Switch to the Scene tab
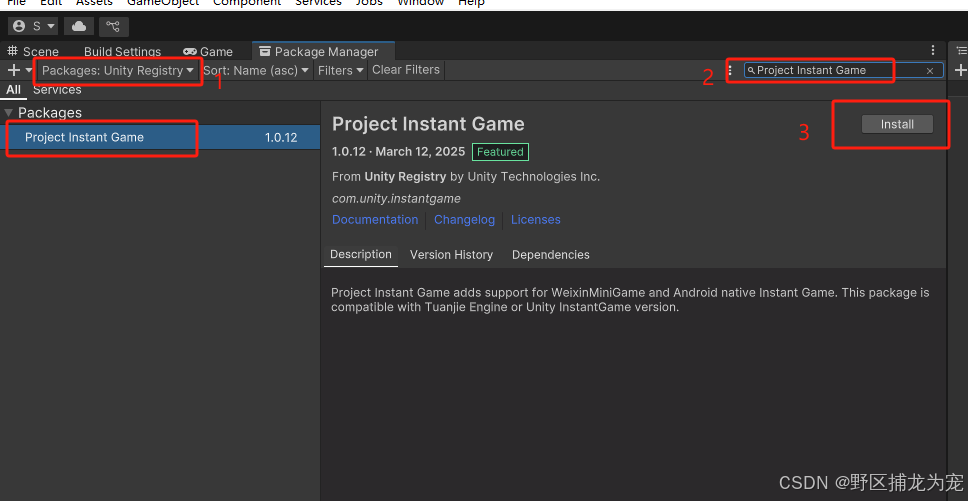The image size is (968, 501). (33, 52)
